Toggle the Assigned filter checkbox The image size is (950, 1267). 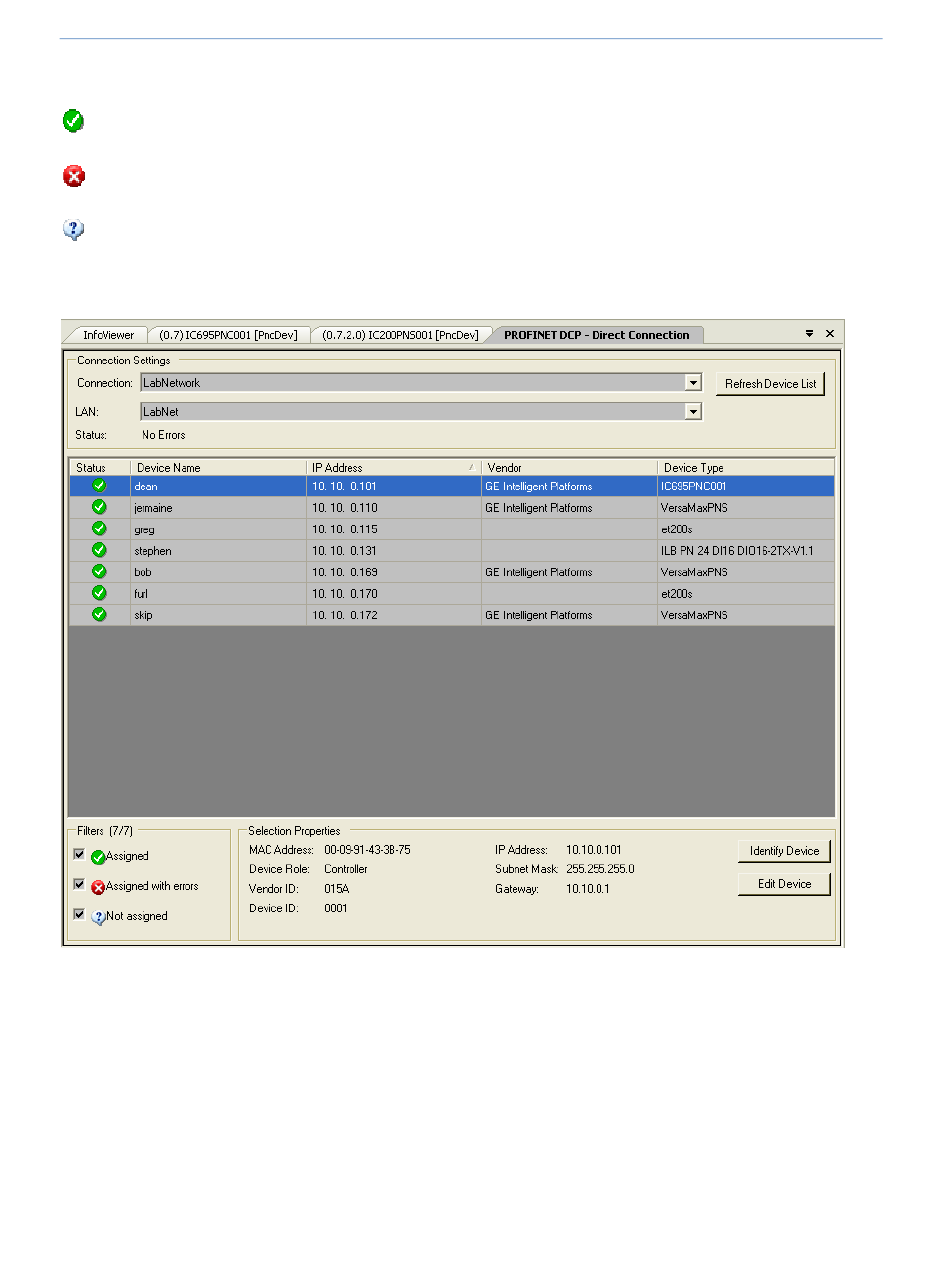click(x=79, y=855)
